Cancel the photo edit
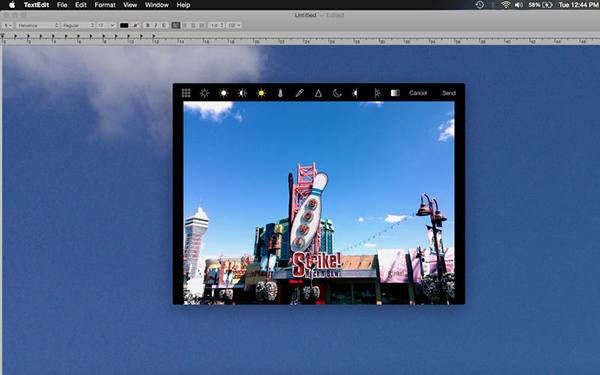600x375 pixels. (418, 93)
